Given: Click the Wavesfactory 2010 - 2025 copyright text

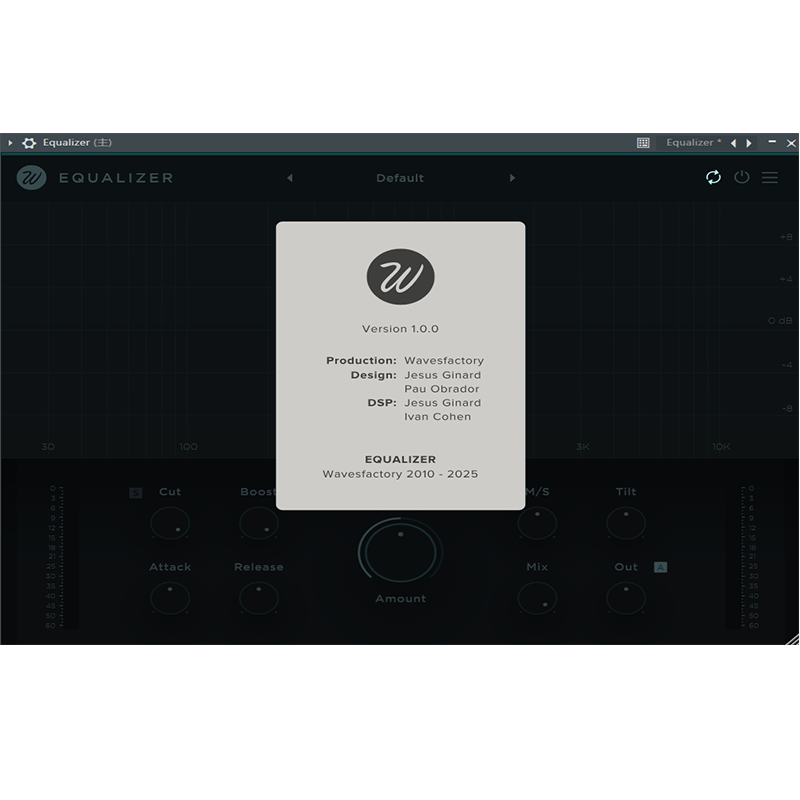Looking at the screenshot, I should tap(401, 474).
